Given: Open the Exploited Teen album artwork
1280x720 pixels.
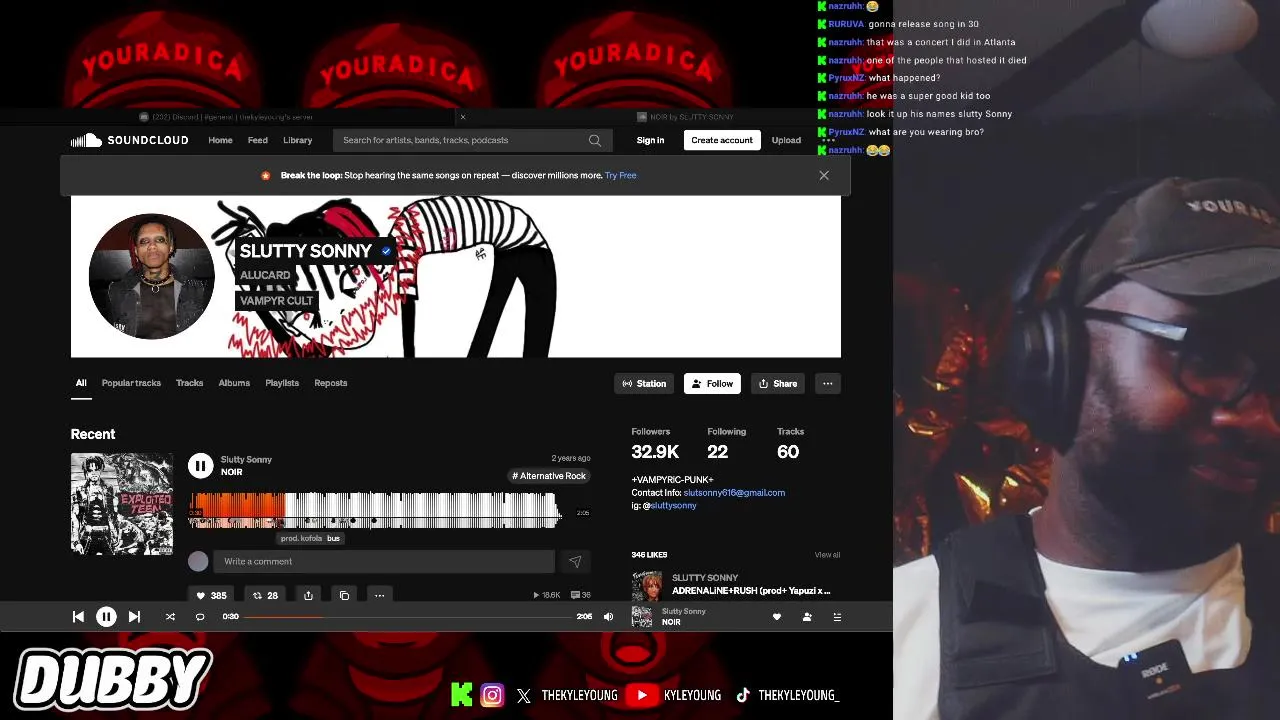Looking at the screenshot, I should (122, 504).
